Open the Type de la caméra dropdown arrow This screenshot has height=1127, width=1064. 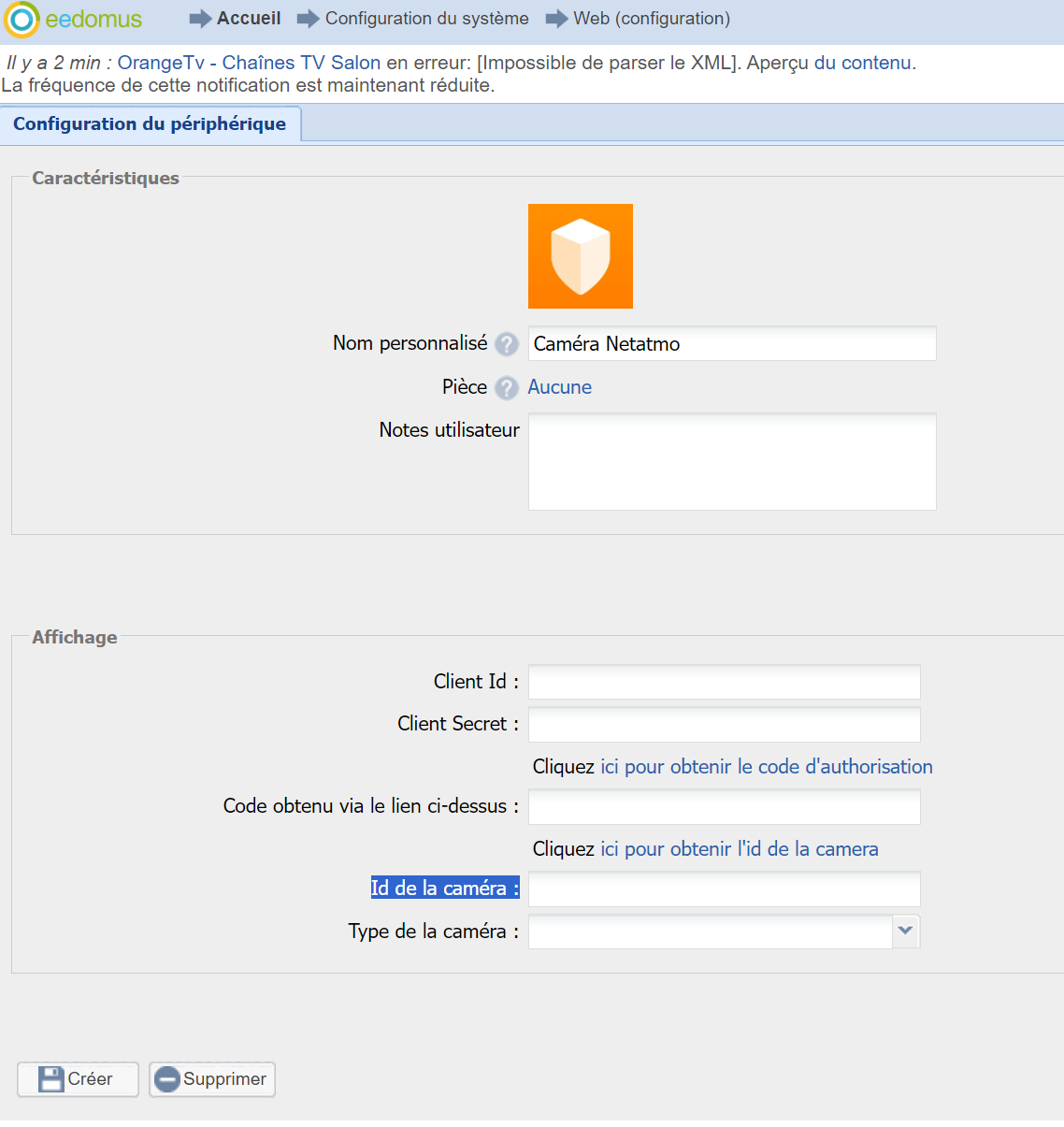point(905,932)
